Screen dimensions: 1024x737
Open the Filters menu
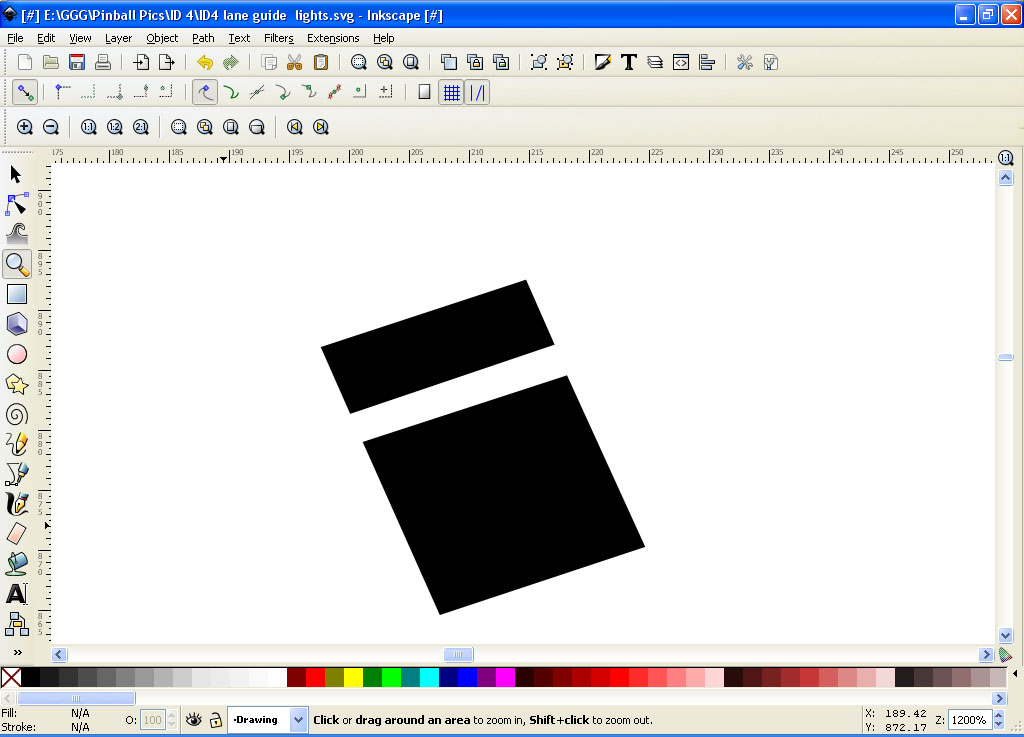tap(278, 38)
